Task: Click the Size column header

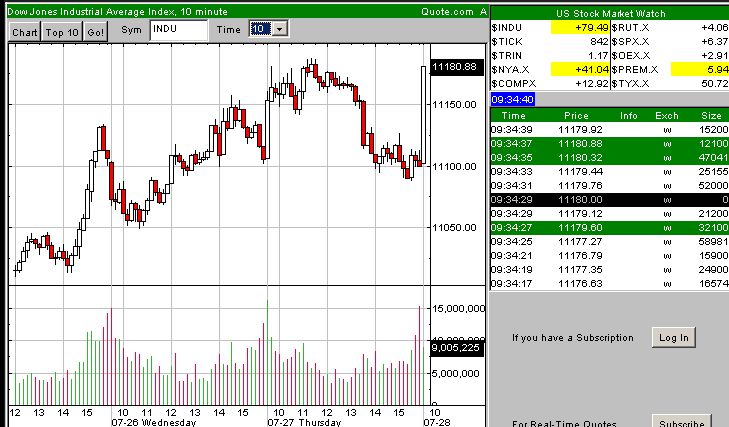Action: (711, 115)
